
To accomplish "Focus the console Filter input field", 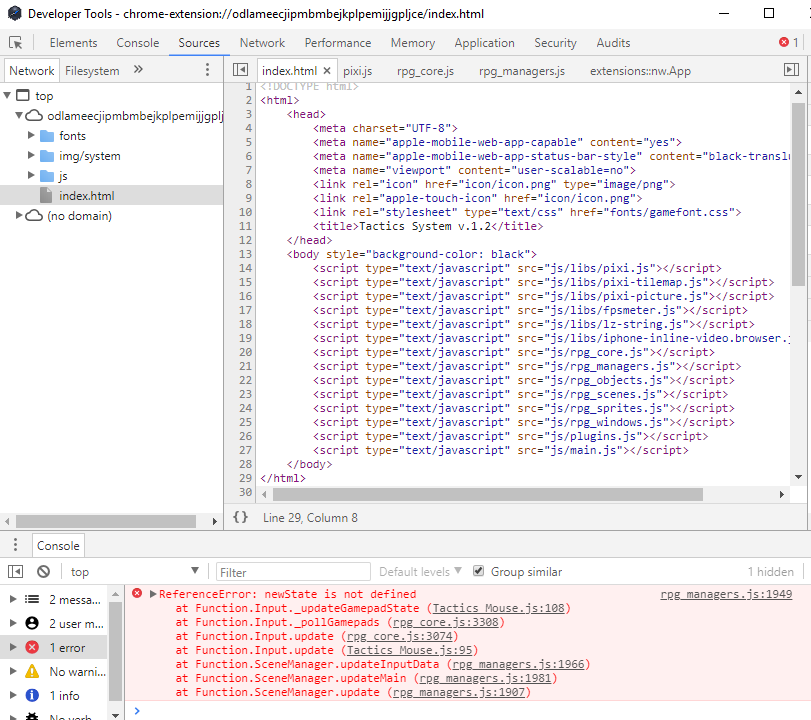I will click(x=293, y=572).
